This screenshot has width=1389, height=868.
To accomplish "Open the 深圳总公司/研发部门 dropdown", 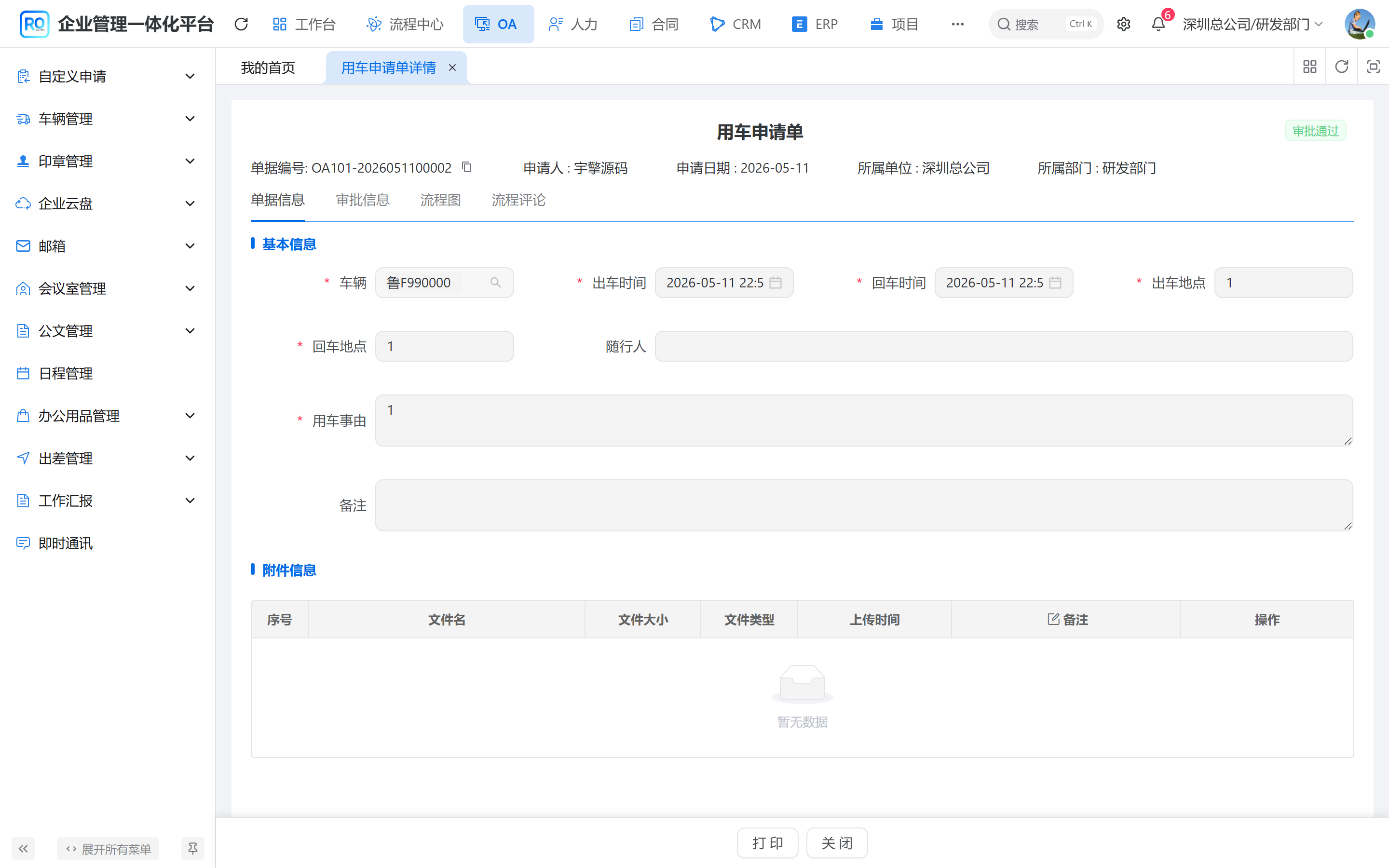I will pos(1253,24).
